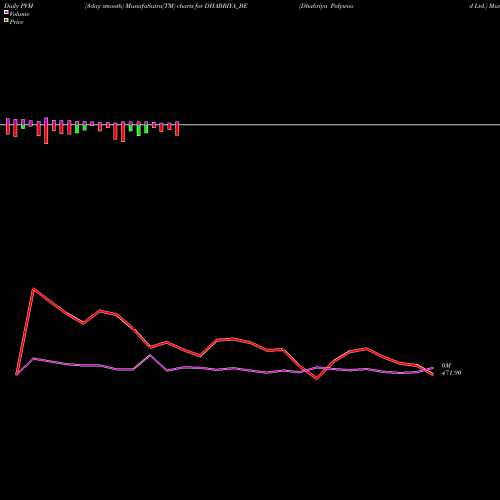Image resolution: width=500 pixels, height=500 pixels.
Task: Click the Dhabriya Polywood company name text
Action: tap(326, 6)
